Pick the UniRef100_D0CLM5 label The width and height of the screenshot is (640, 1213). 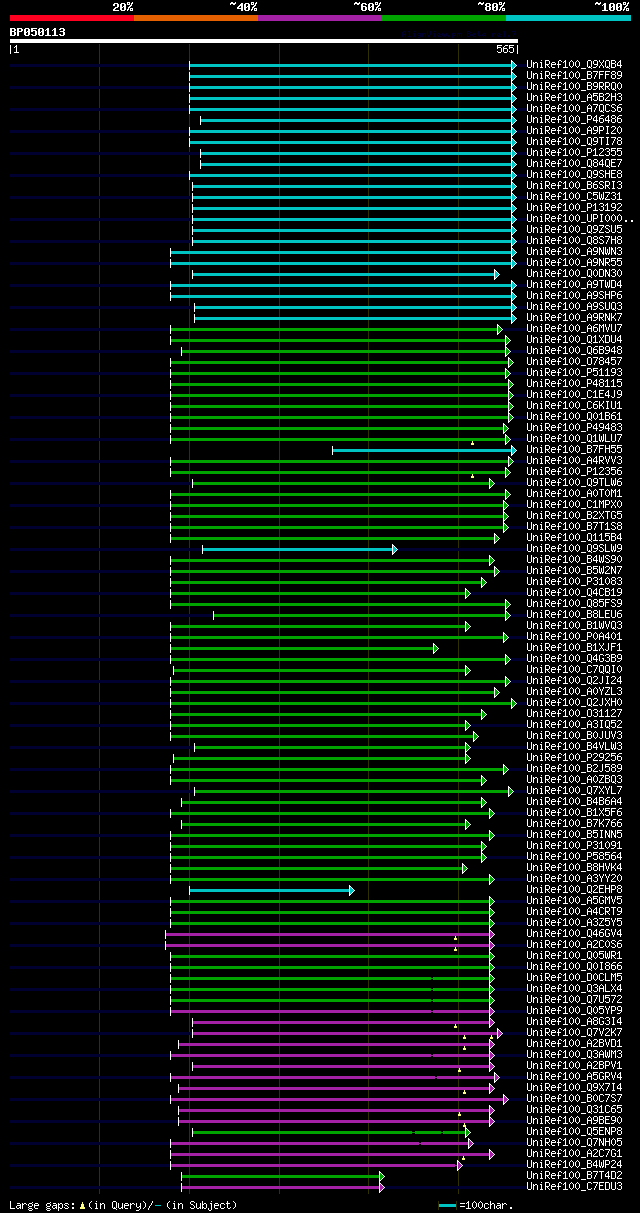click(x=574, y=978)
